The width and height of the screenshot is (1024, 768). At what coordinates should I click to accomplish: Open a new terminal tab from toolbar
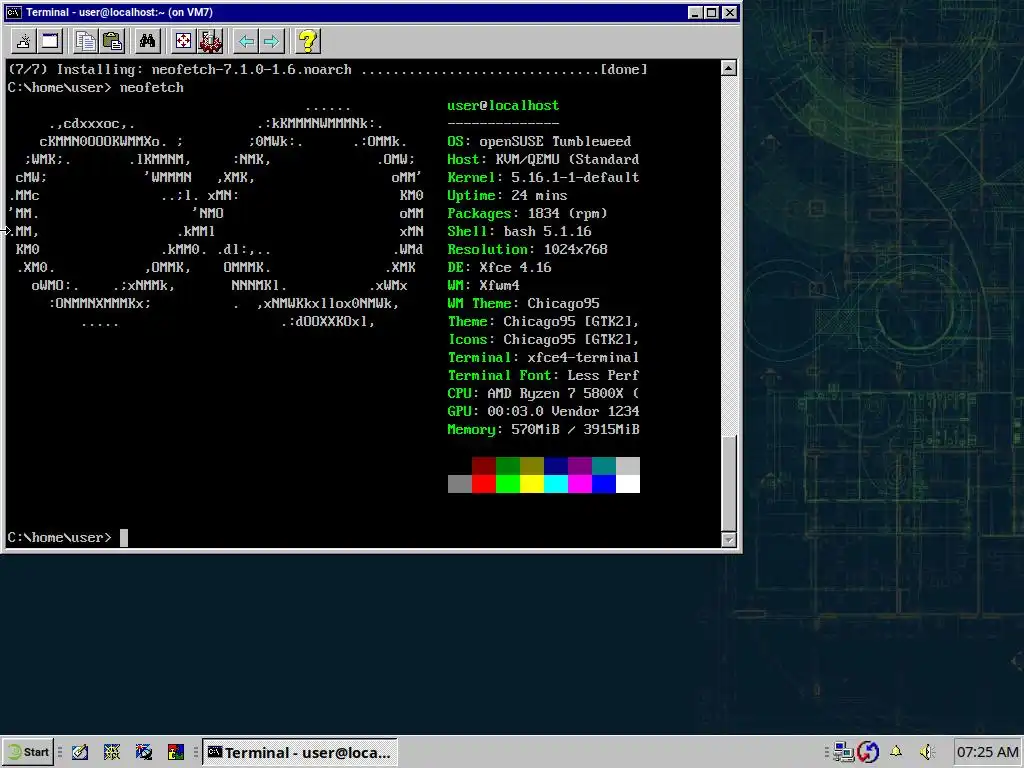(x=24, y=42)
